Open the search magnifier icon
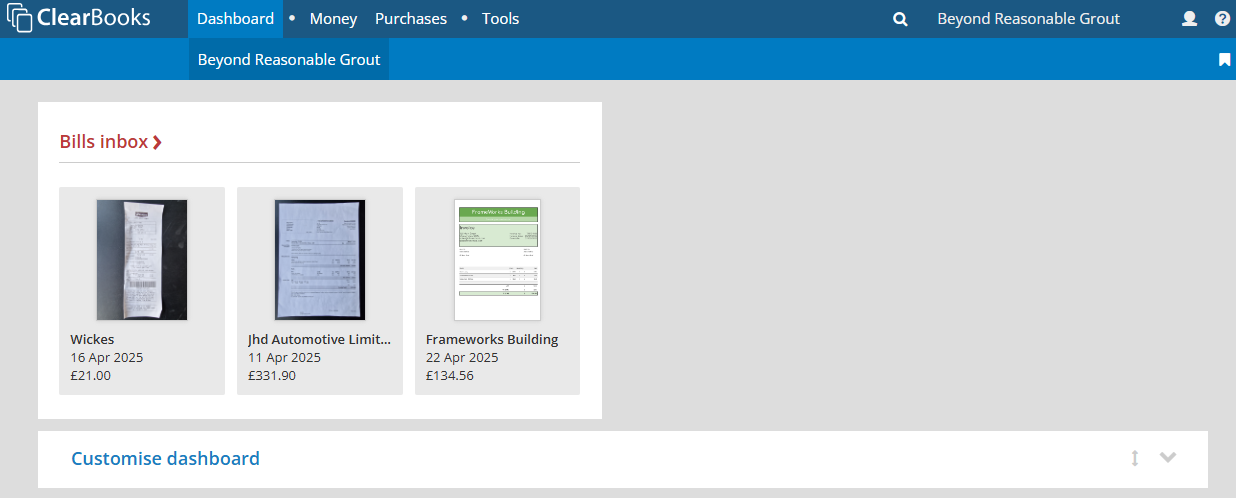 tap(900, 19)
